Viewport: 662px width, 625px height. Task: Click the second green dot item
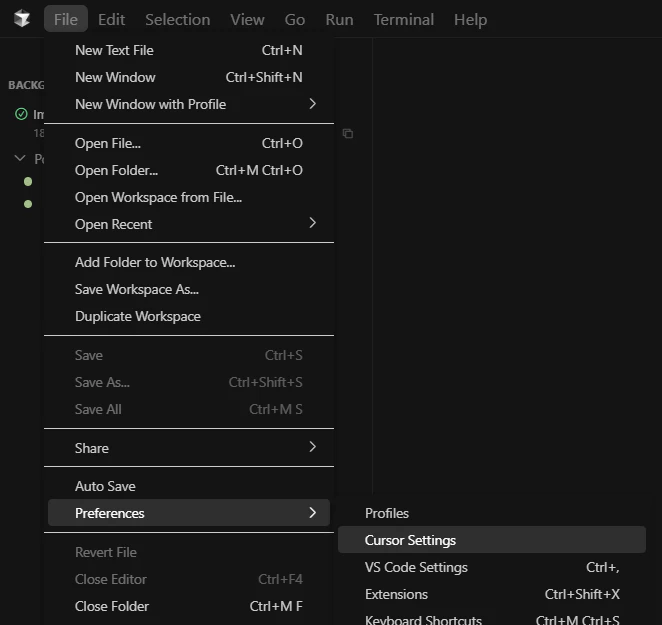[28, 204]
